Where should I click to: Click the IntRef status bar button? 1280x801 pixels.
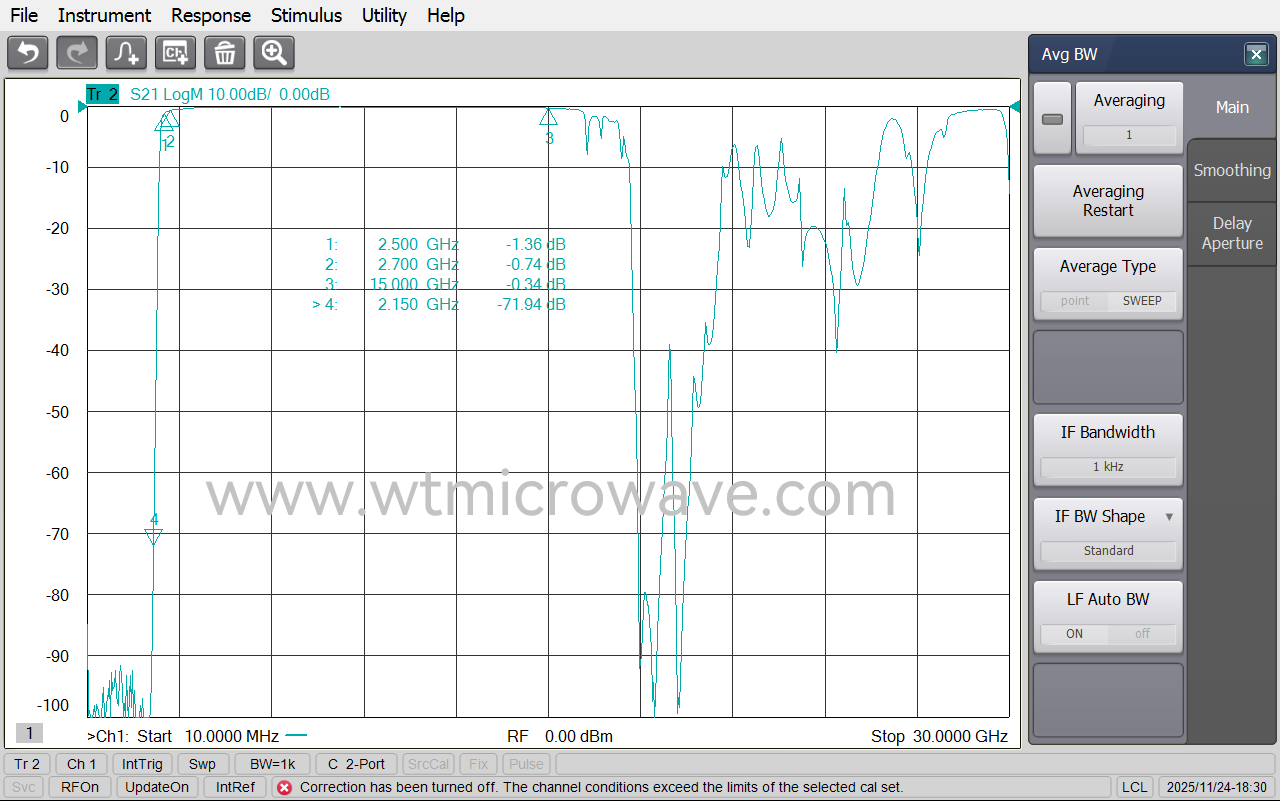(235, 787)
